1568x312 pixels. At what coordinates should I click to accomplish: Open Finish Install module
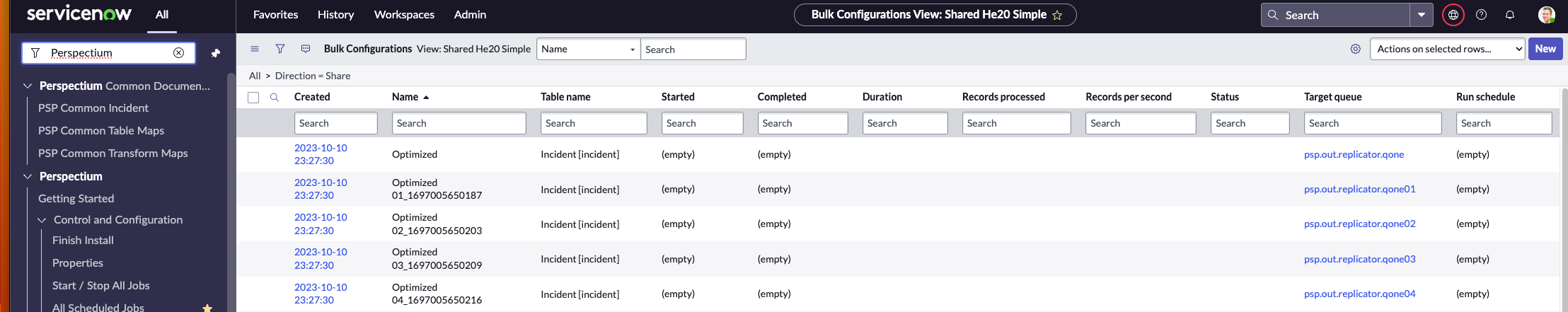point(83,241)
